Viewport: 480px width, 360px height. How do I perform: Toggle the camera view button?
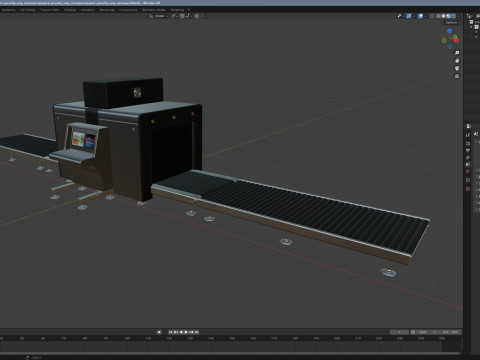point(457,68)
